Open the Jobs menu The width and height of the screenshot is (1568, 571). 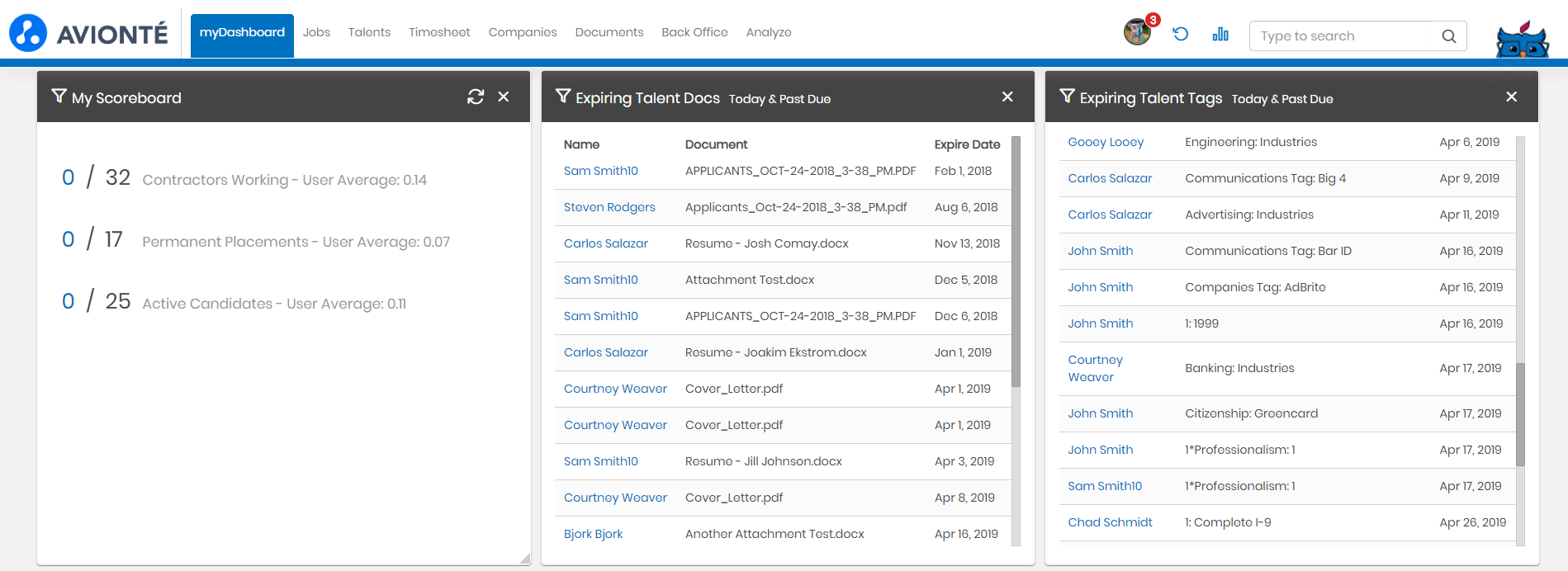(x=316, y=32)
